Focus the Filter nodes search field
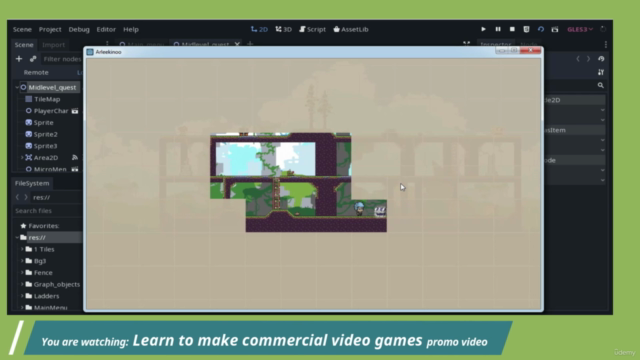Image resolution: width=640 pixels, height=360 pixels. (61, 59)
